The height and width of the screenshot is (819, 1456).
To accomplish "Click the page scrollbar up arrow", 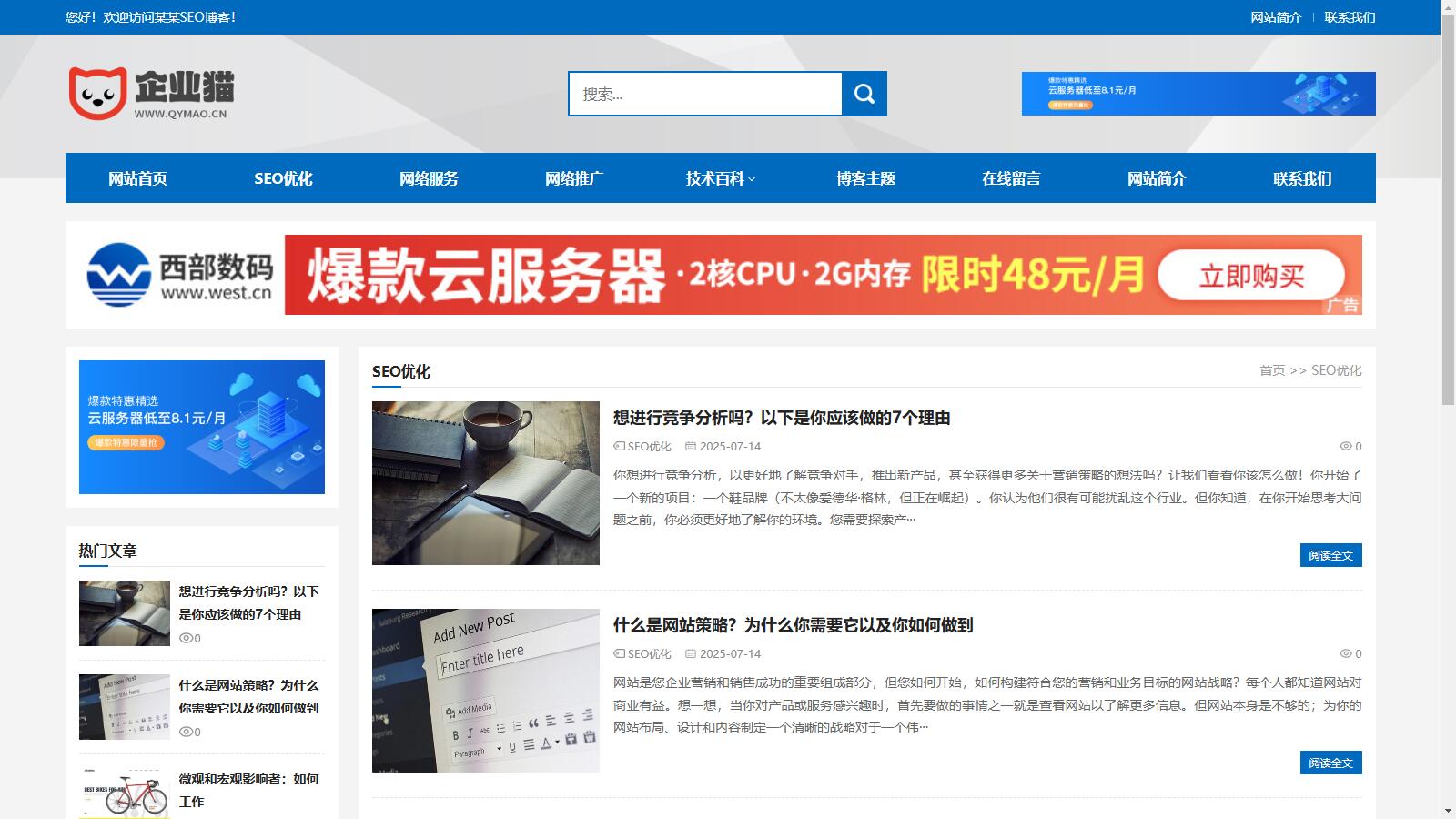I will tap(1448, 7).
